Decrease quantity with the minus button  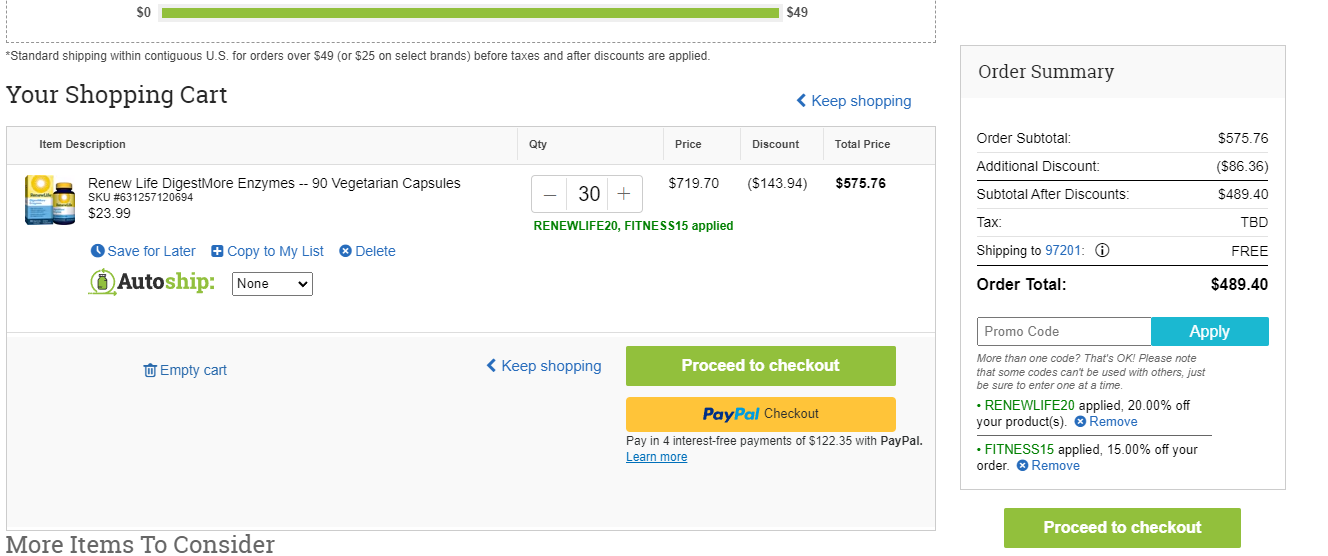point(550,194)
